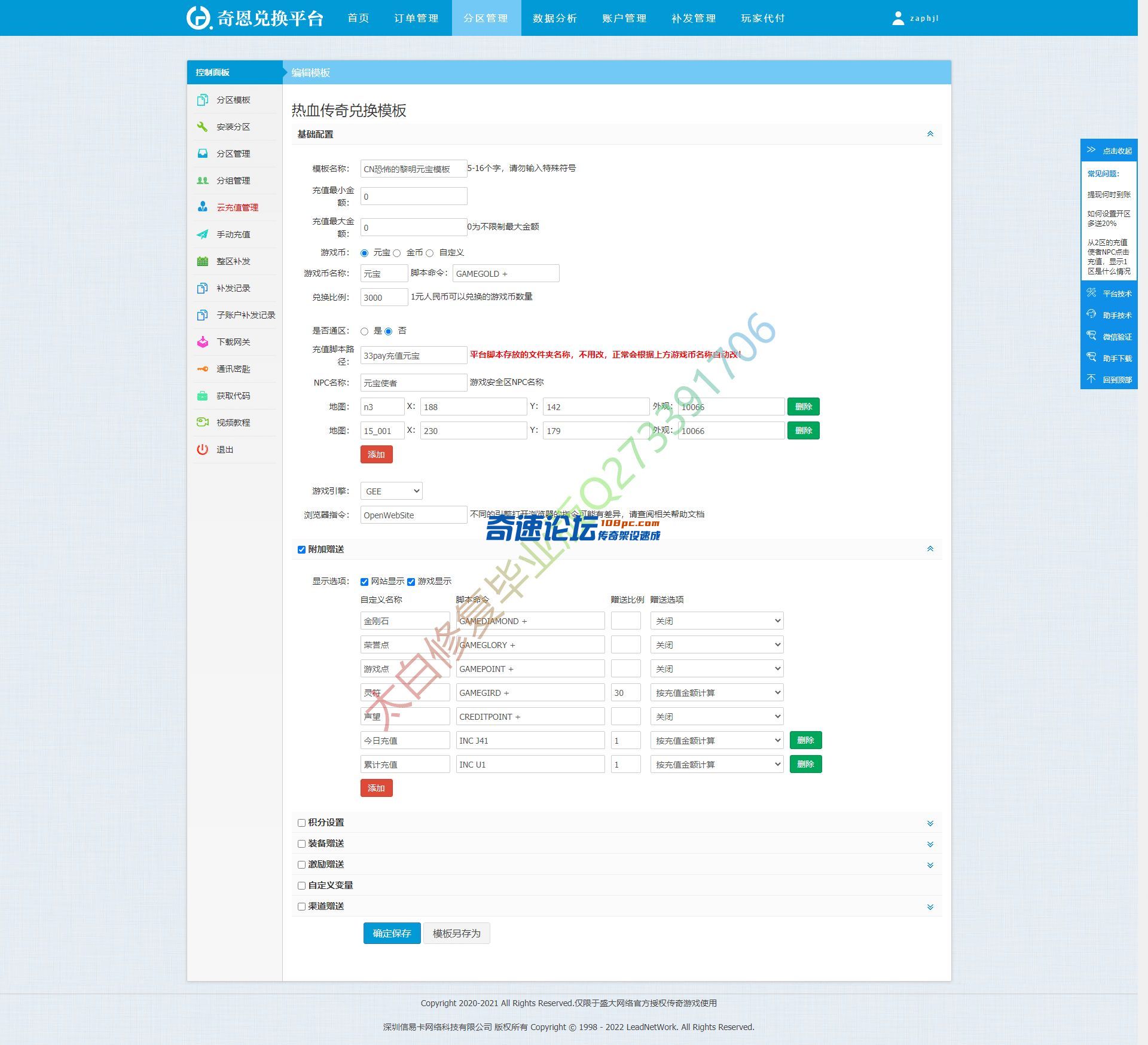Click the 补发记录 document icon
Image resolution: width=1148 pixels, height=1045 pixels.
pos(203,288)
